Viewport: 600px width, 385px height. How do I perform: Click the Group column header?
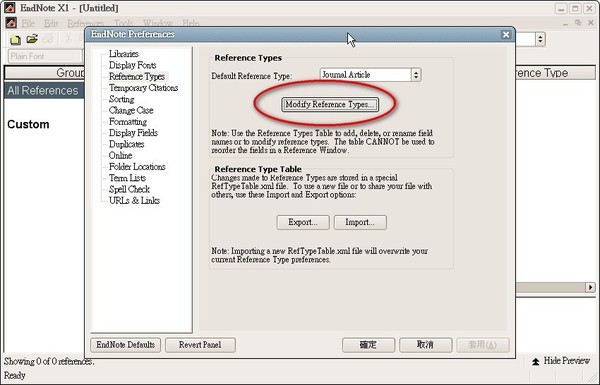(x=44, y=73)
